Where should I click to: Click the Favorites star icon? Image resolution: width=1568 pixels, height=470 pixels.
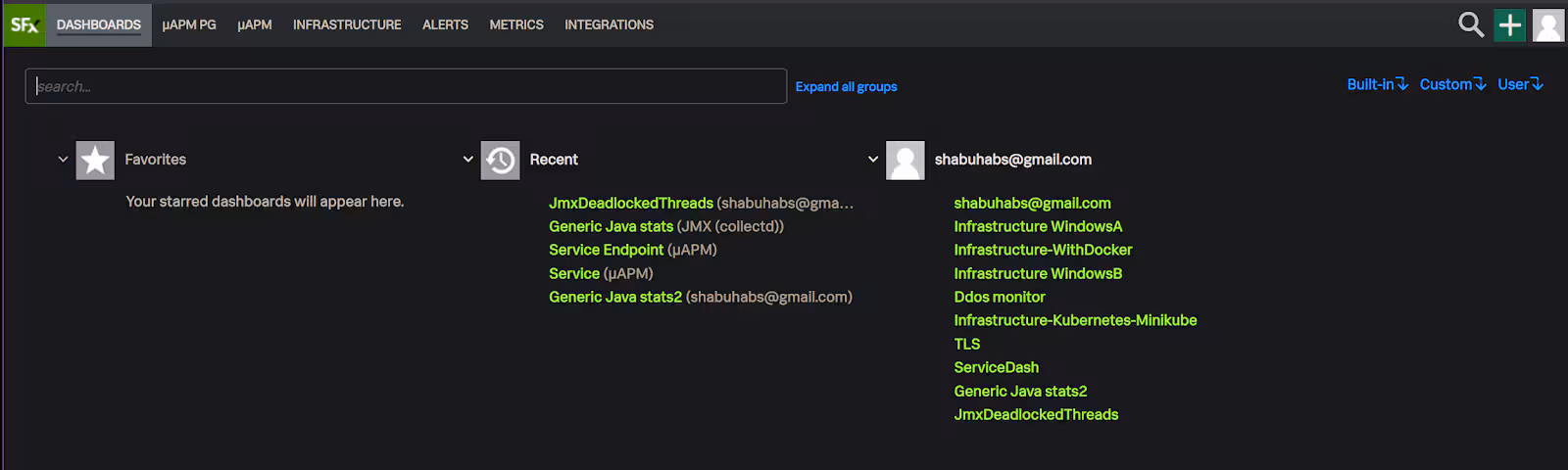95,160
